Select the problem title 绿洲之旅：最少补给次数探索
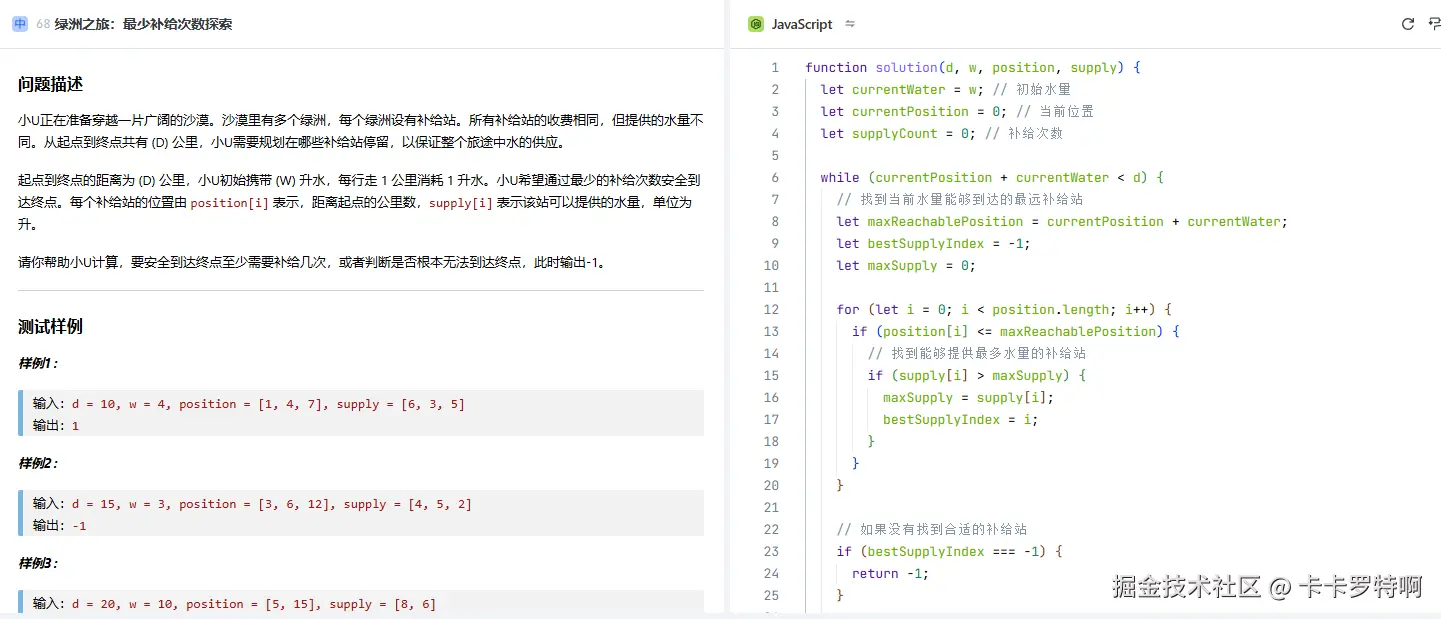 [147, 23]
